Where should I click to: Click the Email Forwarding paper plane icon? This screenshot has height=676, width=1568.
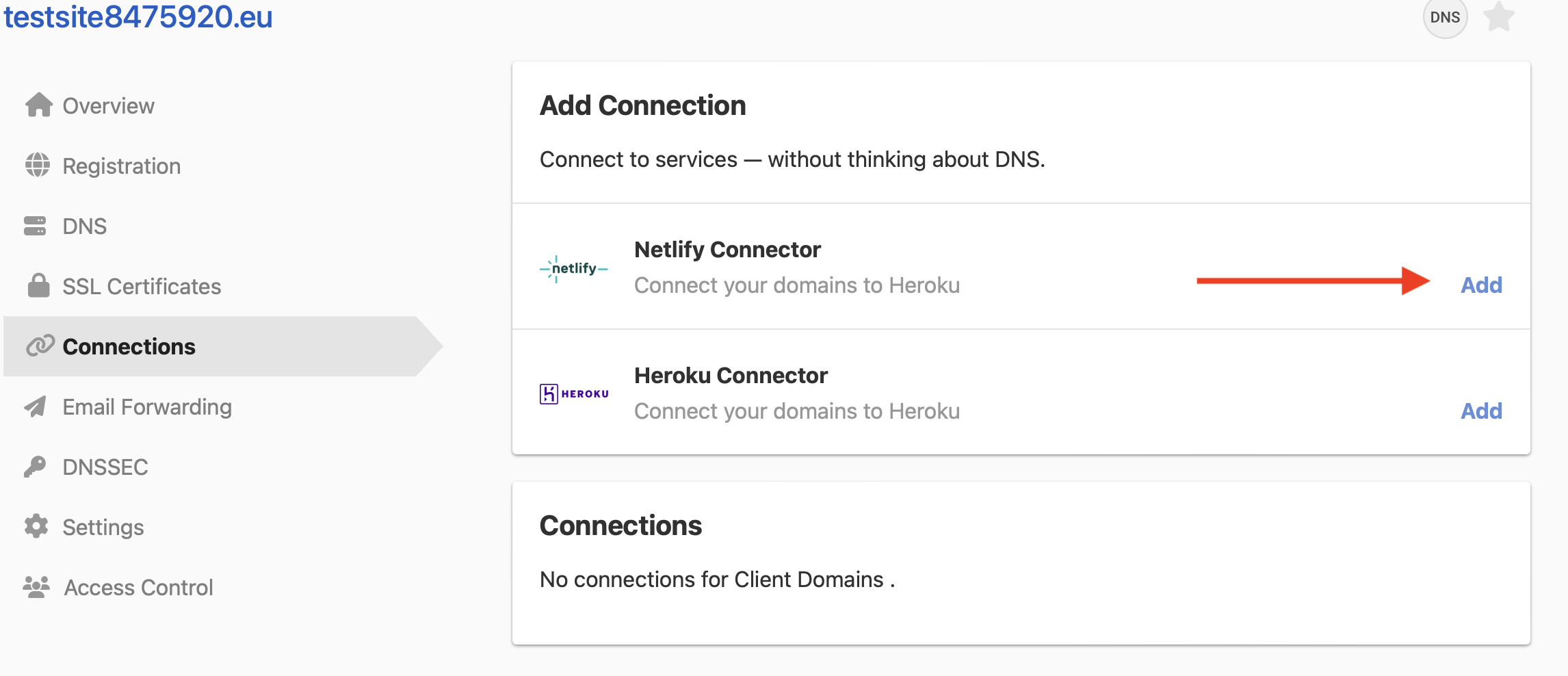(x=38, y=406)
